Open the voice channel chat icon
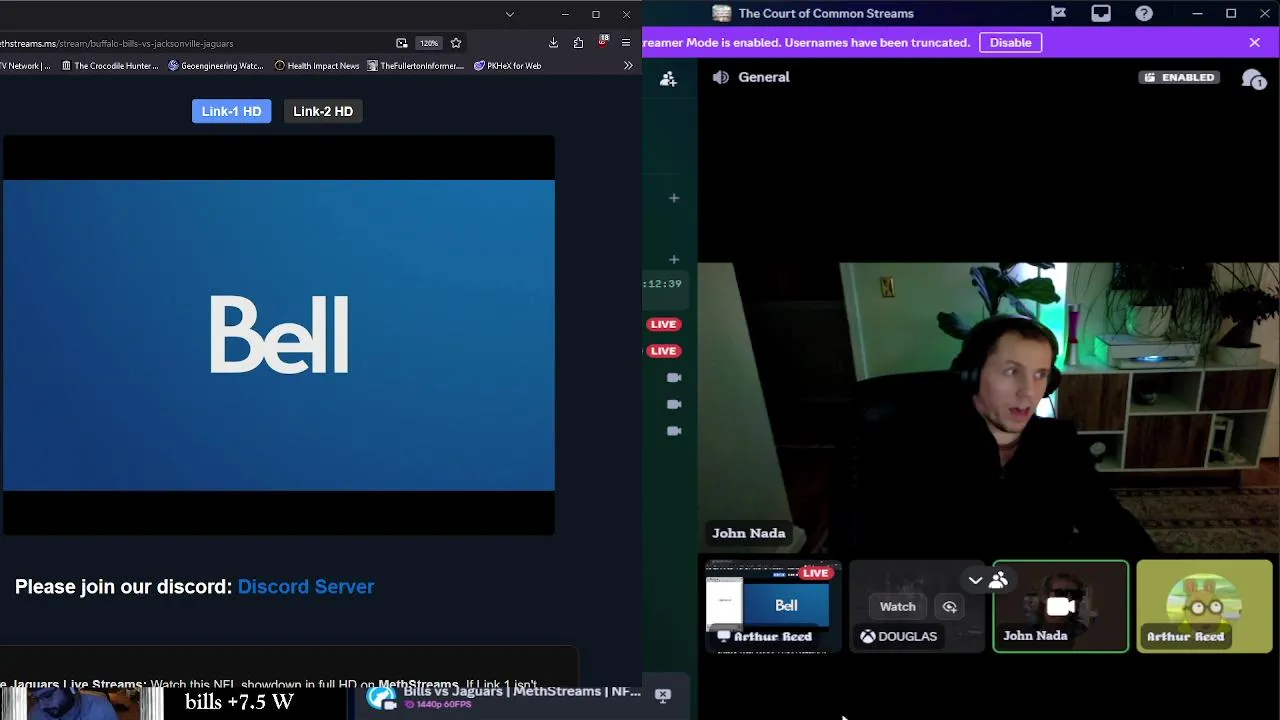 click(x=1253, y=78)
